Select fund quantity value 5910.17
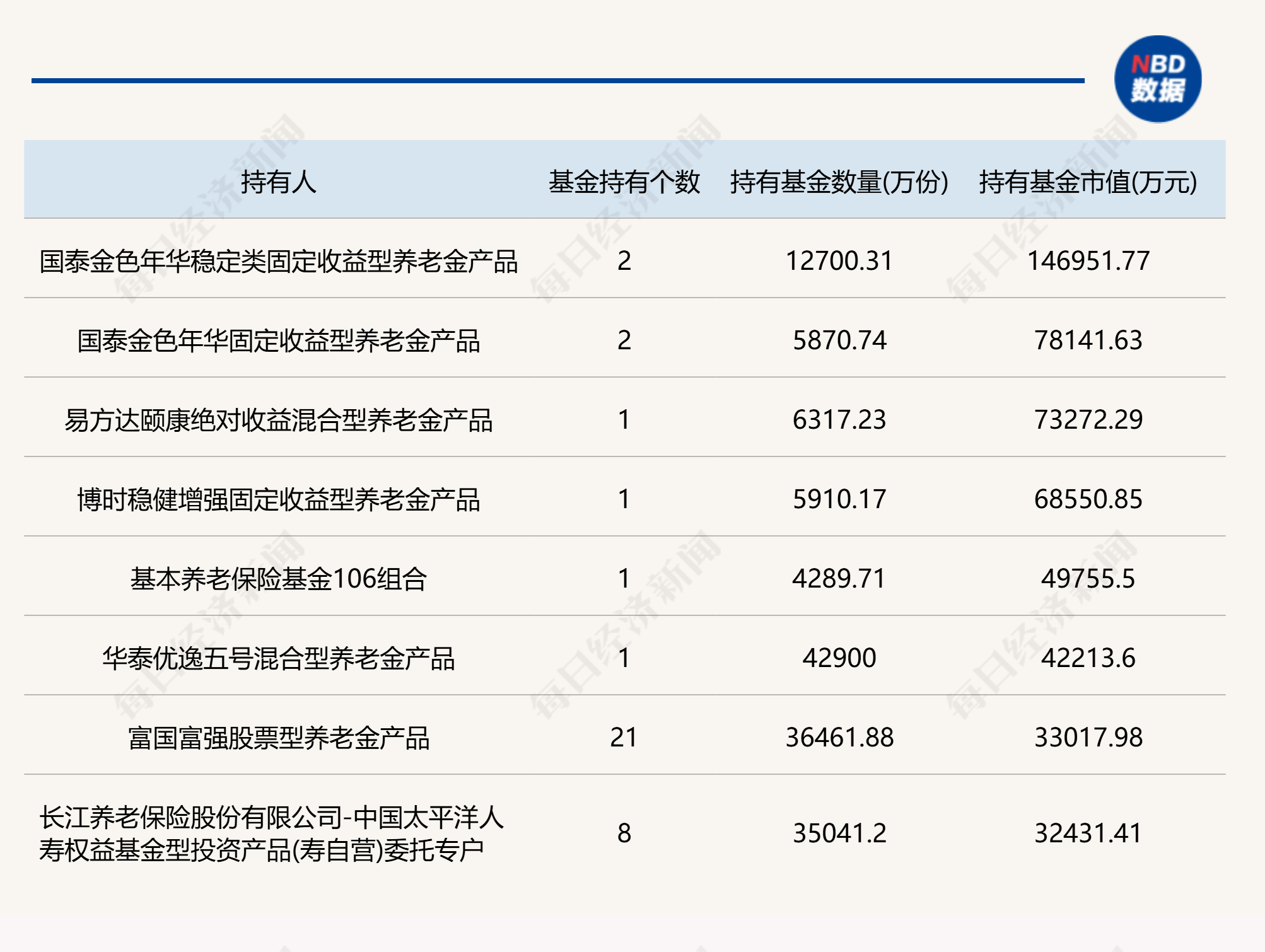The width and height of the screenshot is (1265, 952). (x=839, y=499)
